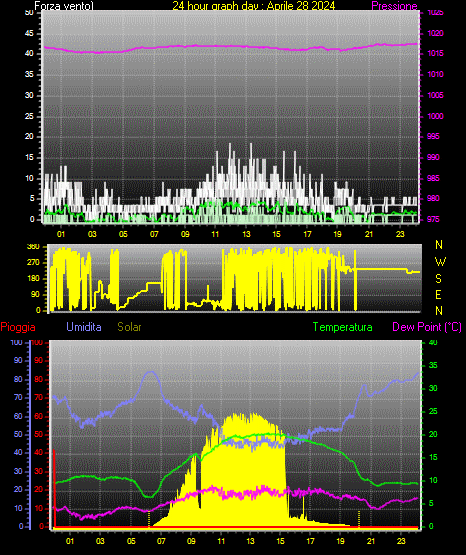Click the 'Solar' legend label
Viewport: 466px width, 555px height.
[129, 327]
